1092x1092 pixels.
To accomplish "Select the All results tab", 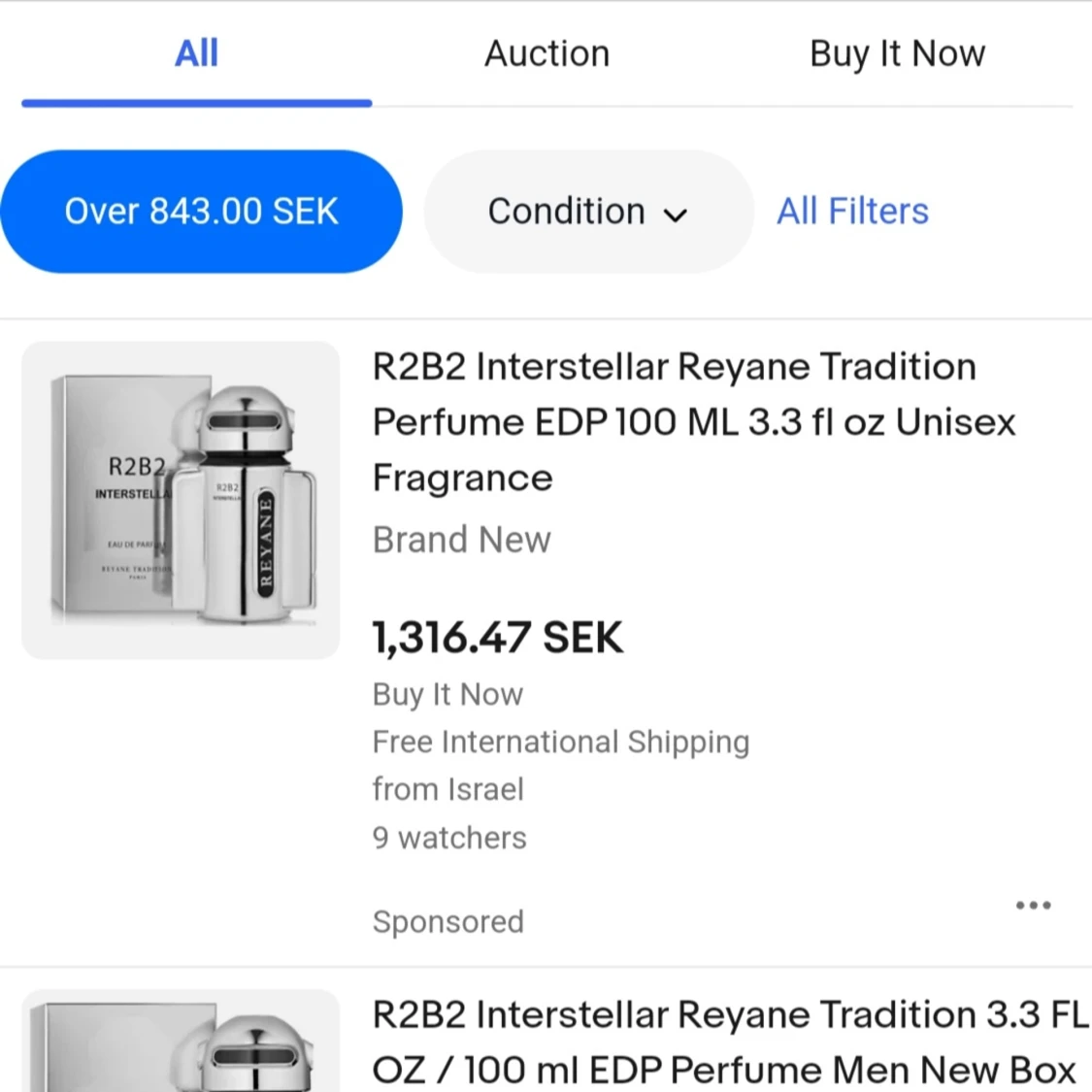I will pyautogui.click(x=196, y=53).
